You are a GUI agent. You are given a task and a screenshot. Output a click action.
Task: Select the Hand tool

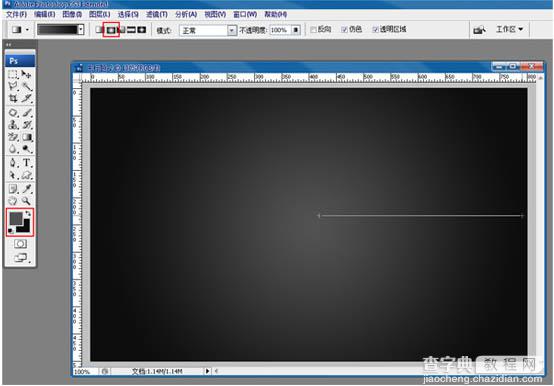tap(13, 201)
